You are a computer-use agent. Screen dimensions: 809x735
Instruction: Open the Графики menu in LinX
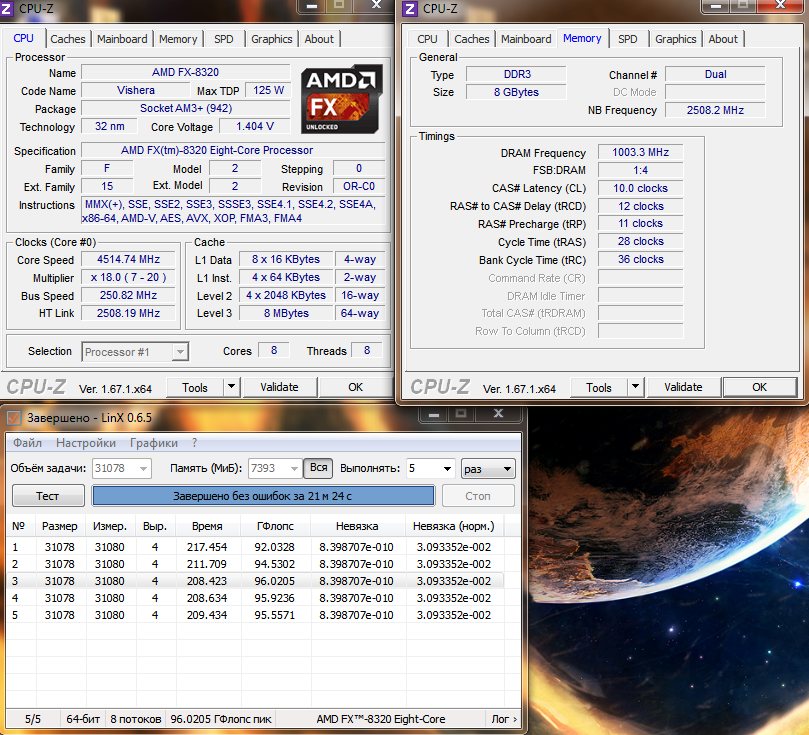coord(154,443)
